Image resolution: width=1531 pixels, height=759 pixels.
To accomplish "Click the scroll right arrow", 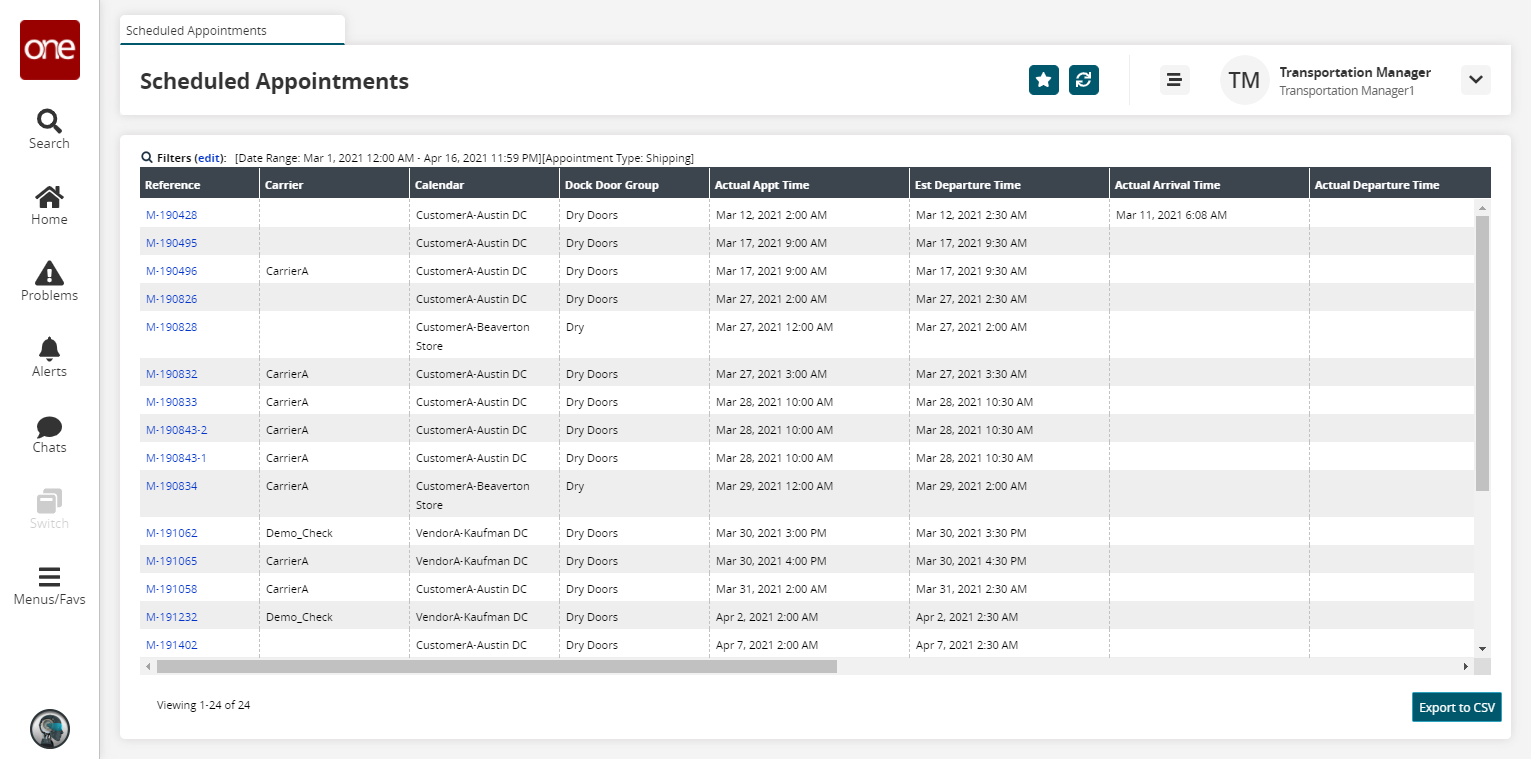I will click(1467, 666).
